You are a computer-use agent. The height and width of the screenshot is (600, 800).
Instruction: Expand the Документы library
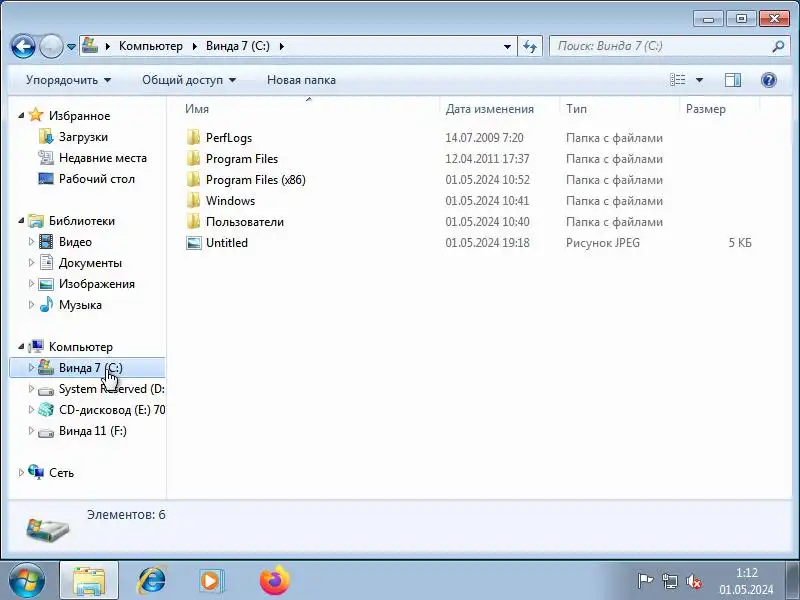pos(31,263)
